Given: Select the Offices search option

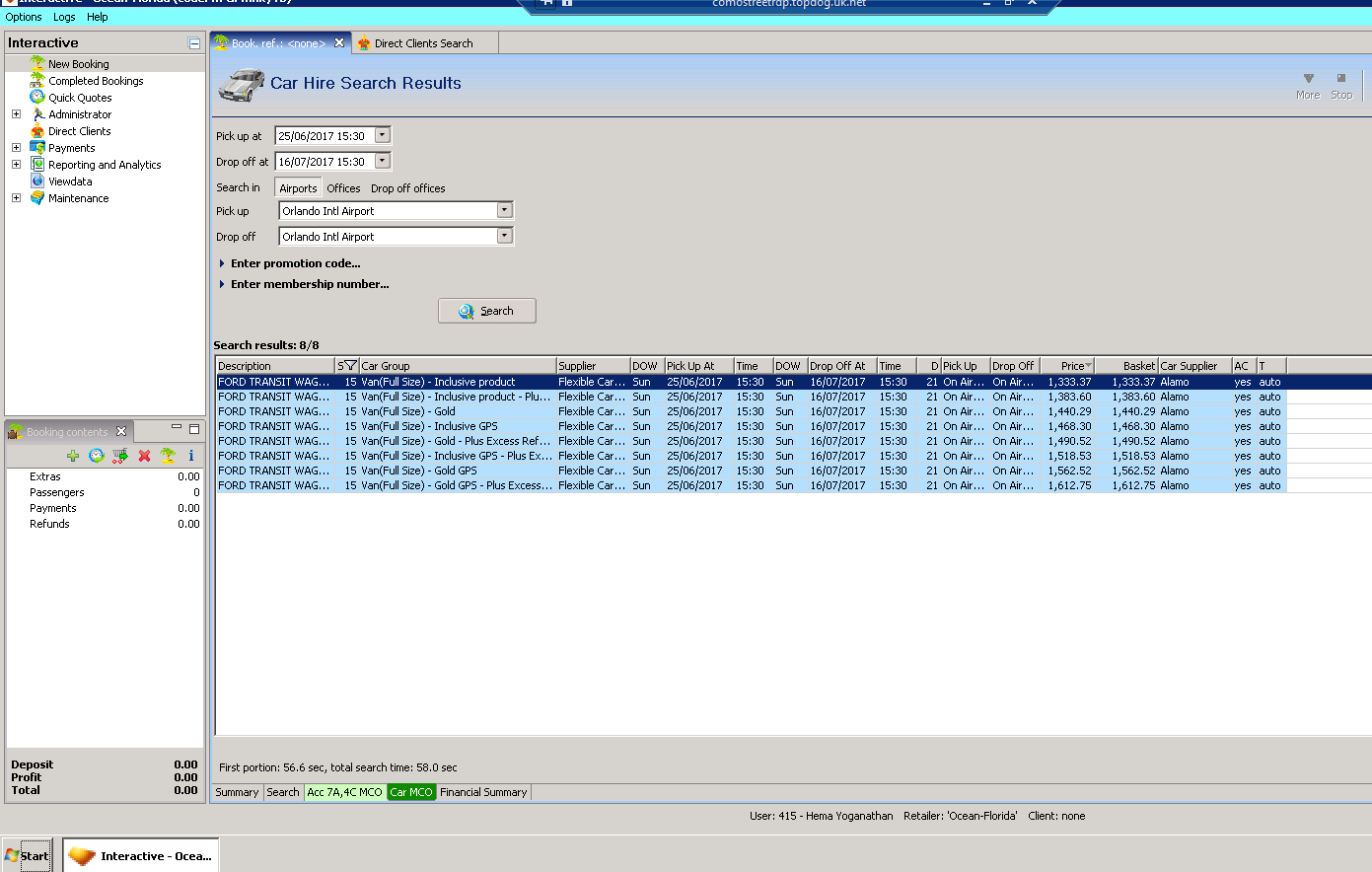Looking at the screenshot, I should 343,188.
